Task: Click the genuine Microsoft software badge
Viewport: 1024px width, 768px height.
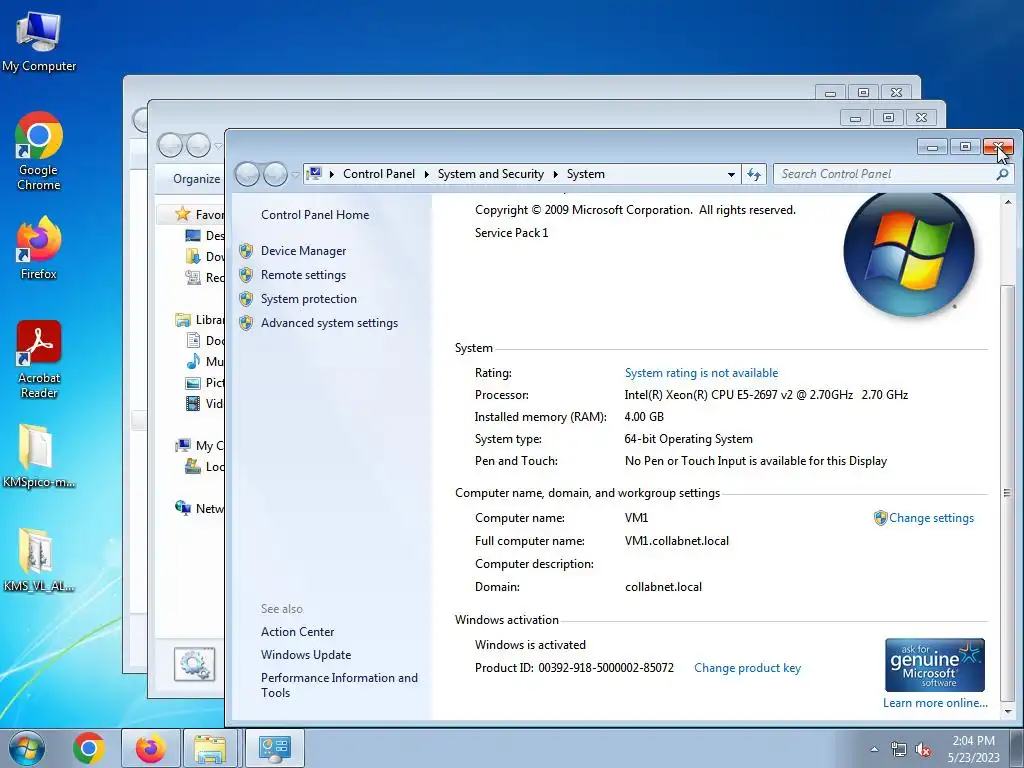Action: (x=935, y=665)
